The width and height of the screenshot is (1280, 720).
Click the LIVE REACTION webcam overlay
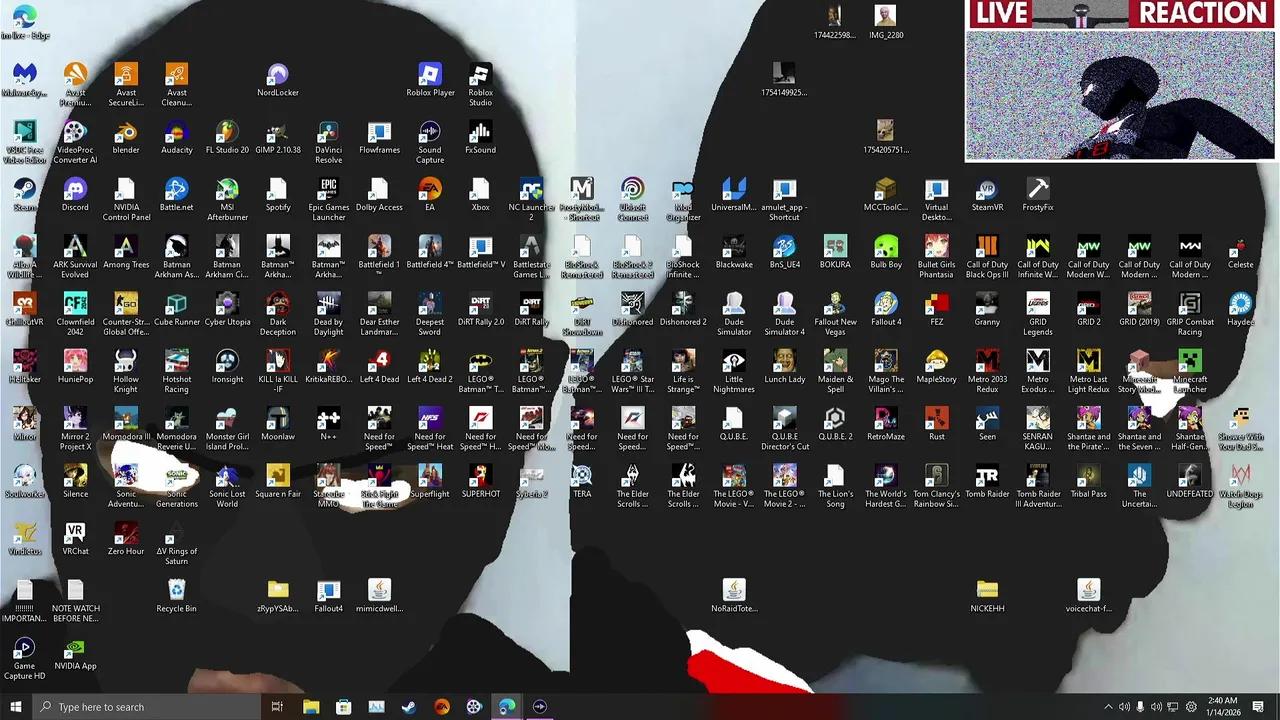click(x=1120, y=80)
